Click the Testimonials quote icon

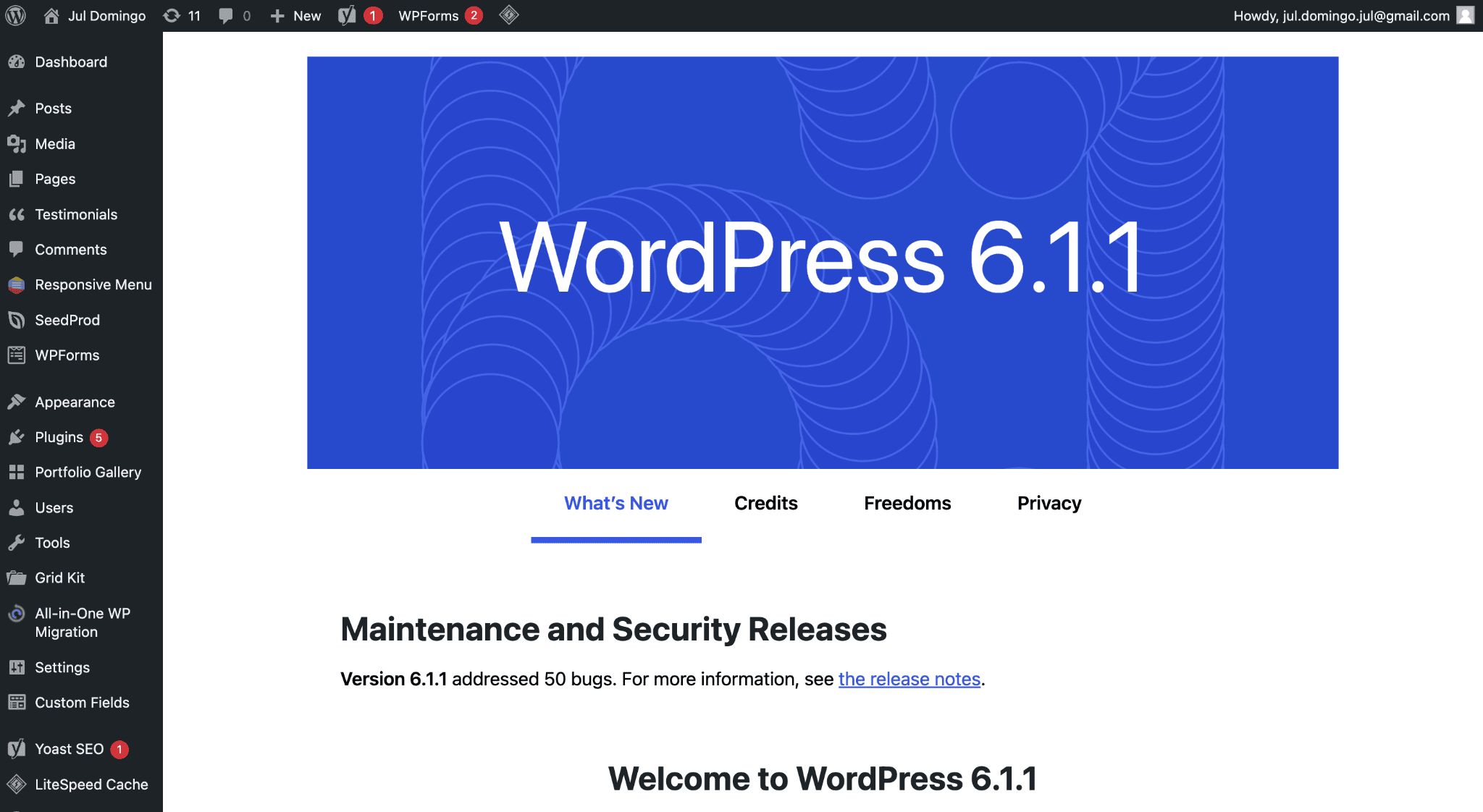click(17, 214)
